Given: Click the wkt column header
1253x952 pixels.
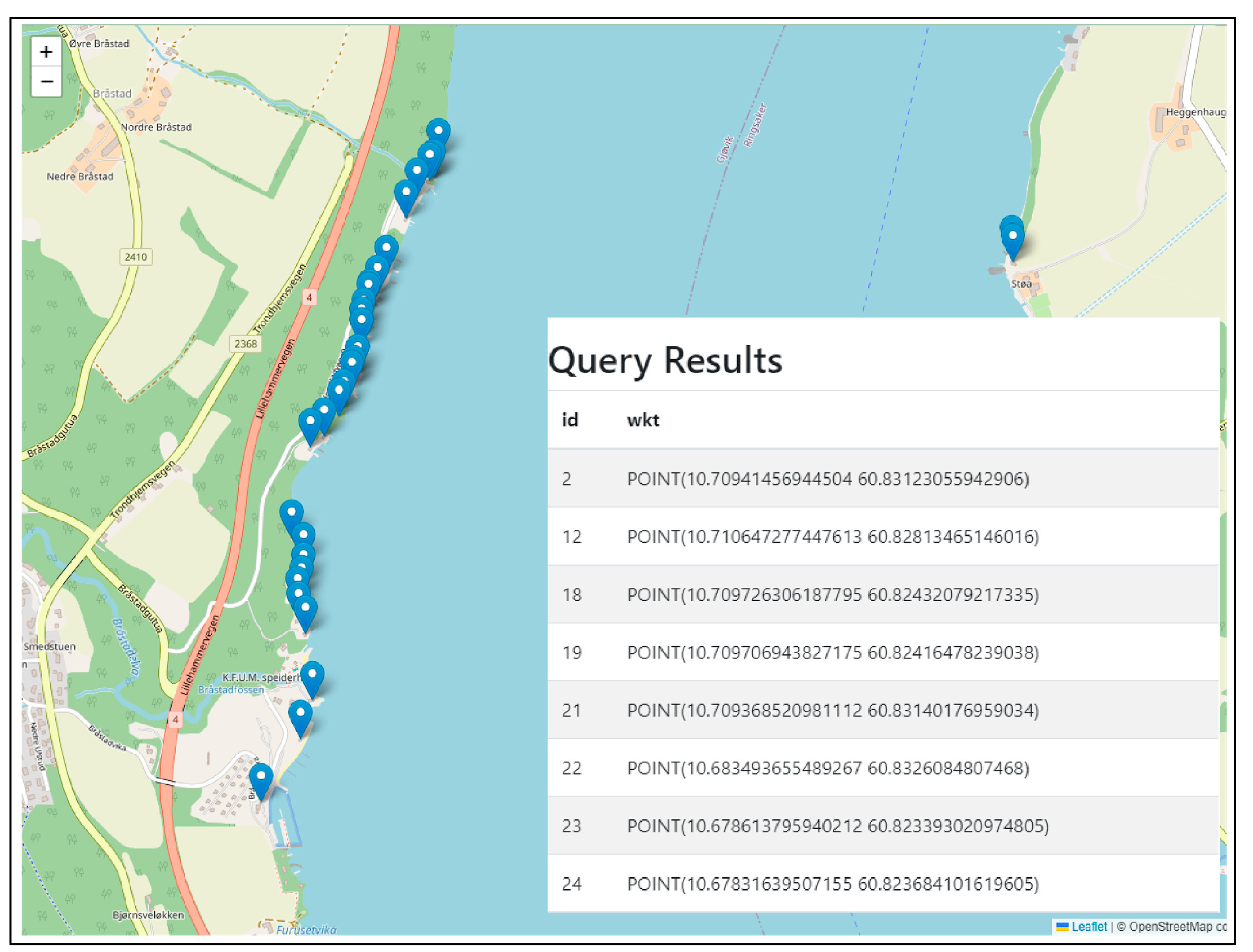Looking at the screenshot, I should coord(642,420).
